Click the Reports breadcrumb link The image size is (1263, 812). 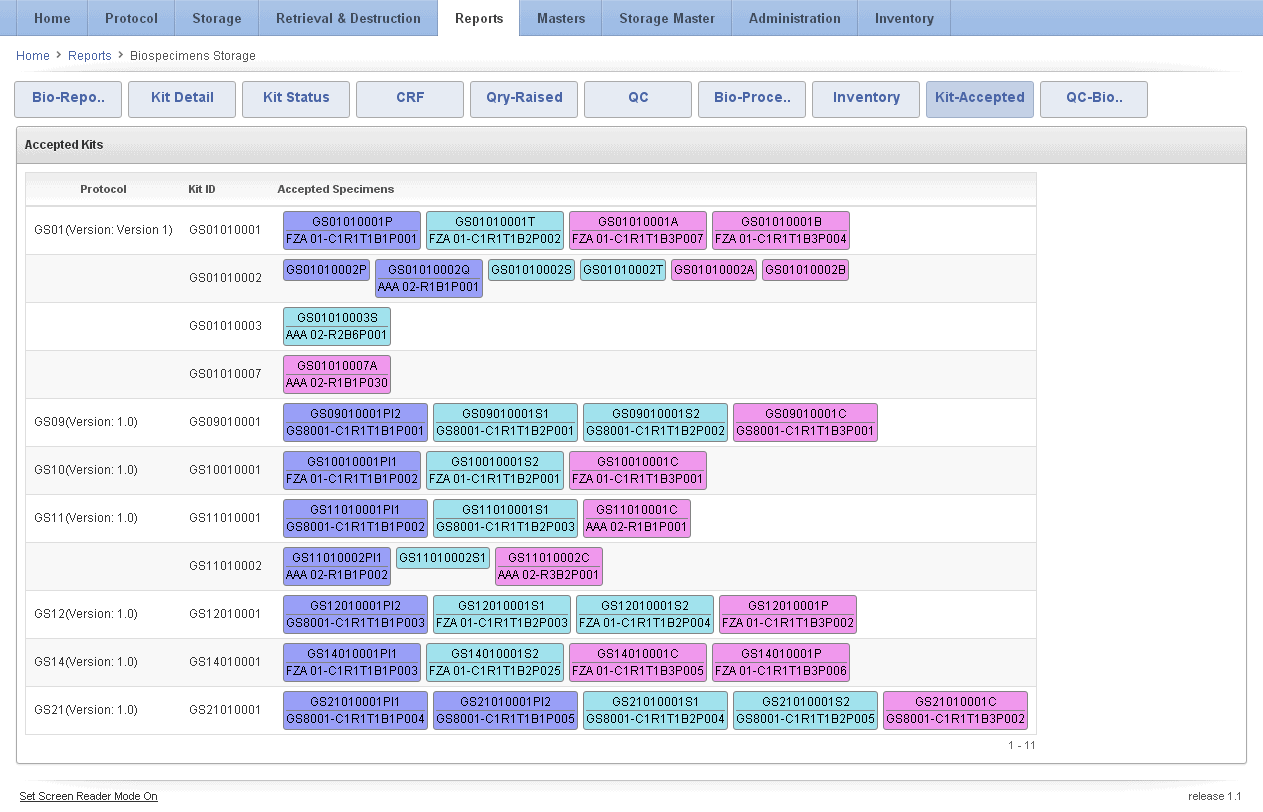point(90,56)
